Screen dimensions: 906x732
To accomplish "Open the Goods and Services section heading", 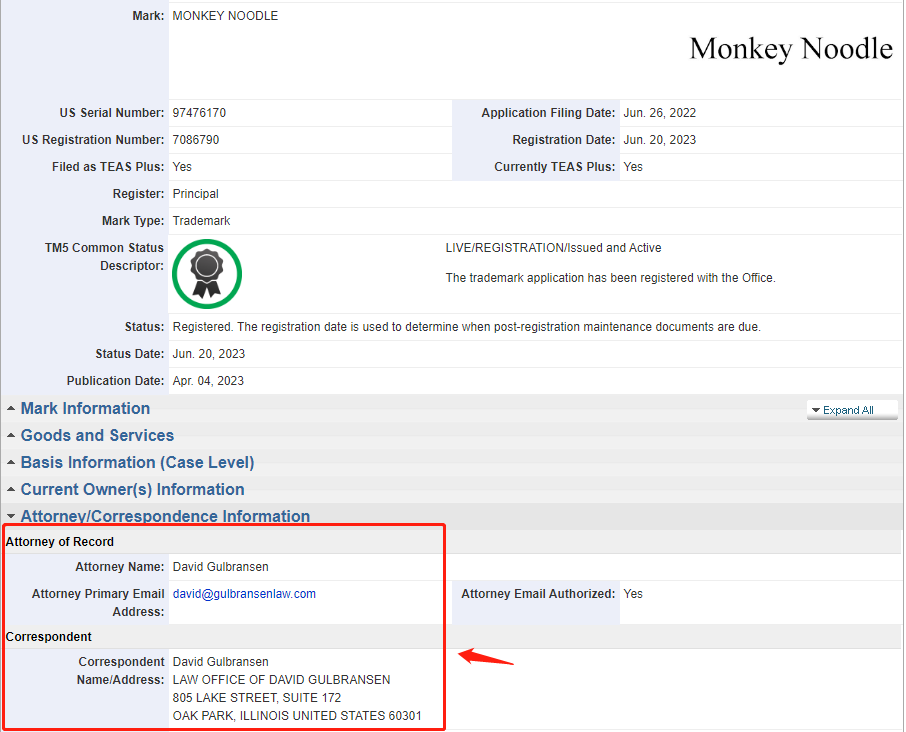I will [x=97, y=436].
